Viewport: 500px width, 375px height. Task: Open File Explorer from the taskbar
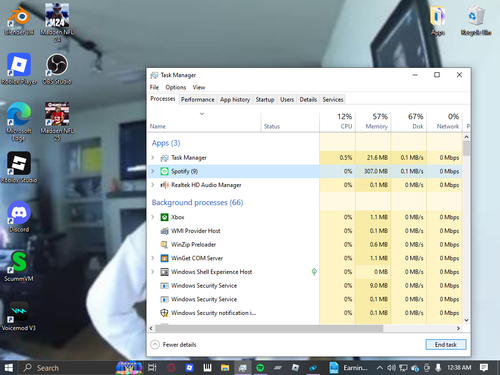click(225, 368)
